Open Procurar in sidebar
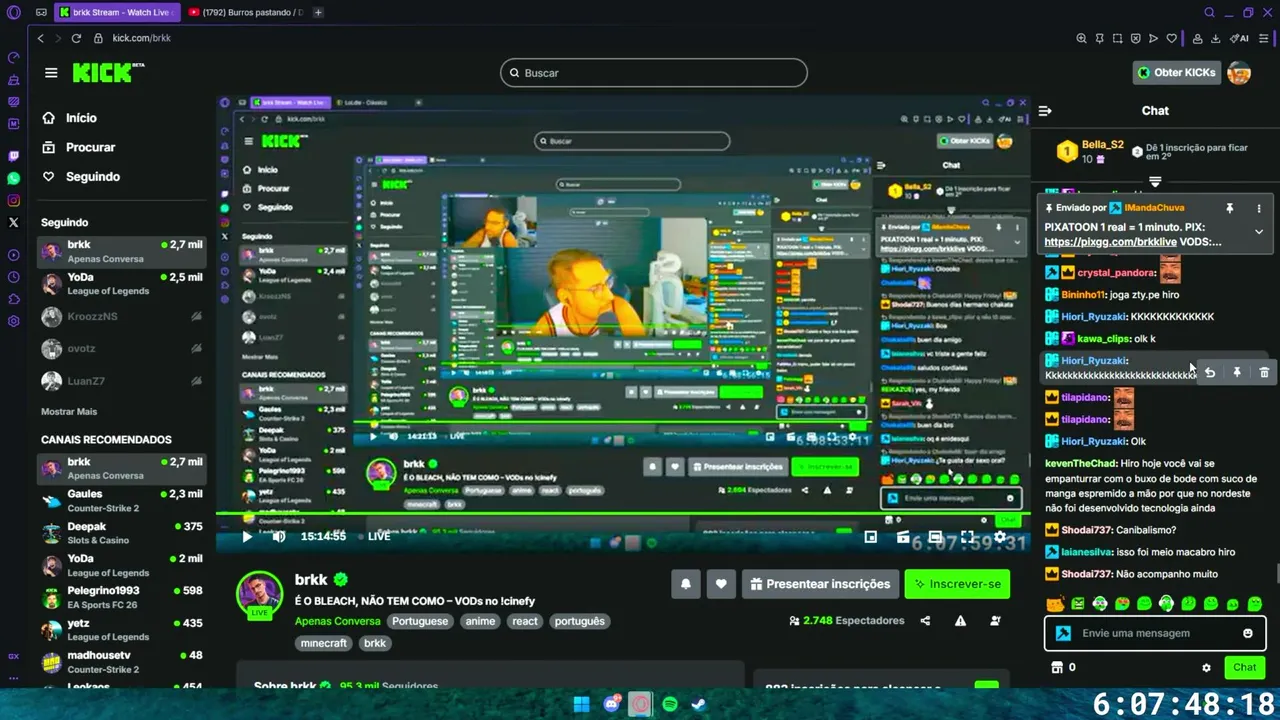The image size is (1280, 720). [x=79, y=147]
